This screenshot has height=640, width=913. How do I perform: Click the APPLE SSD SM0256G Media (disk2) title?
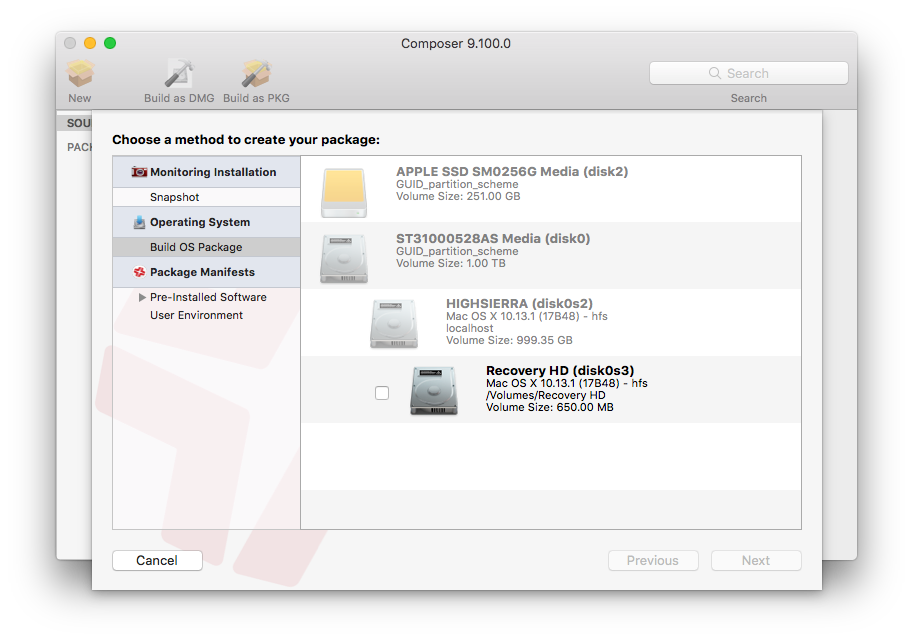pyautogui.click(x=512, y=172)
